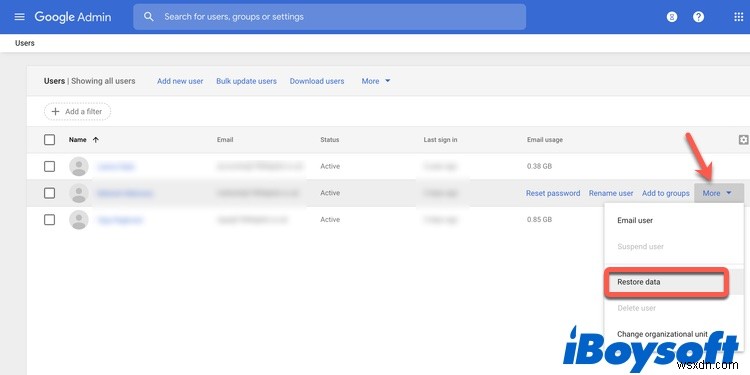Open the Google apps grid icon
Image resolution: width=750 pixels, height=375 pixels.
[x=738, y=17]
